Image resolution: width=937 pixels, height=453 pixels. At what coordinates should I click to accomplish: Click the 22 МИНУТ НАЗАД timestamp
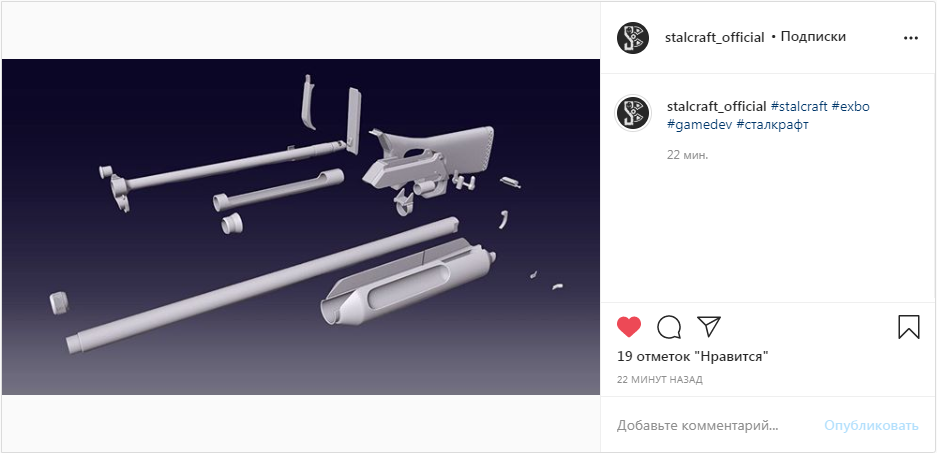tap(659, 379)
